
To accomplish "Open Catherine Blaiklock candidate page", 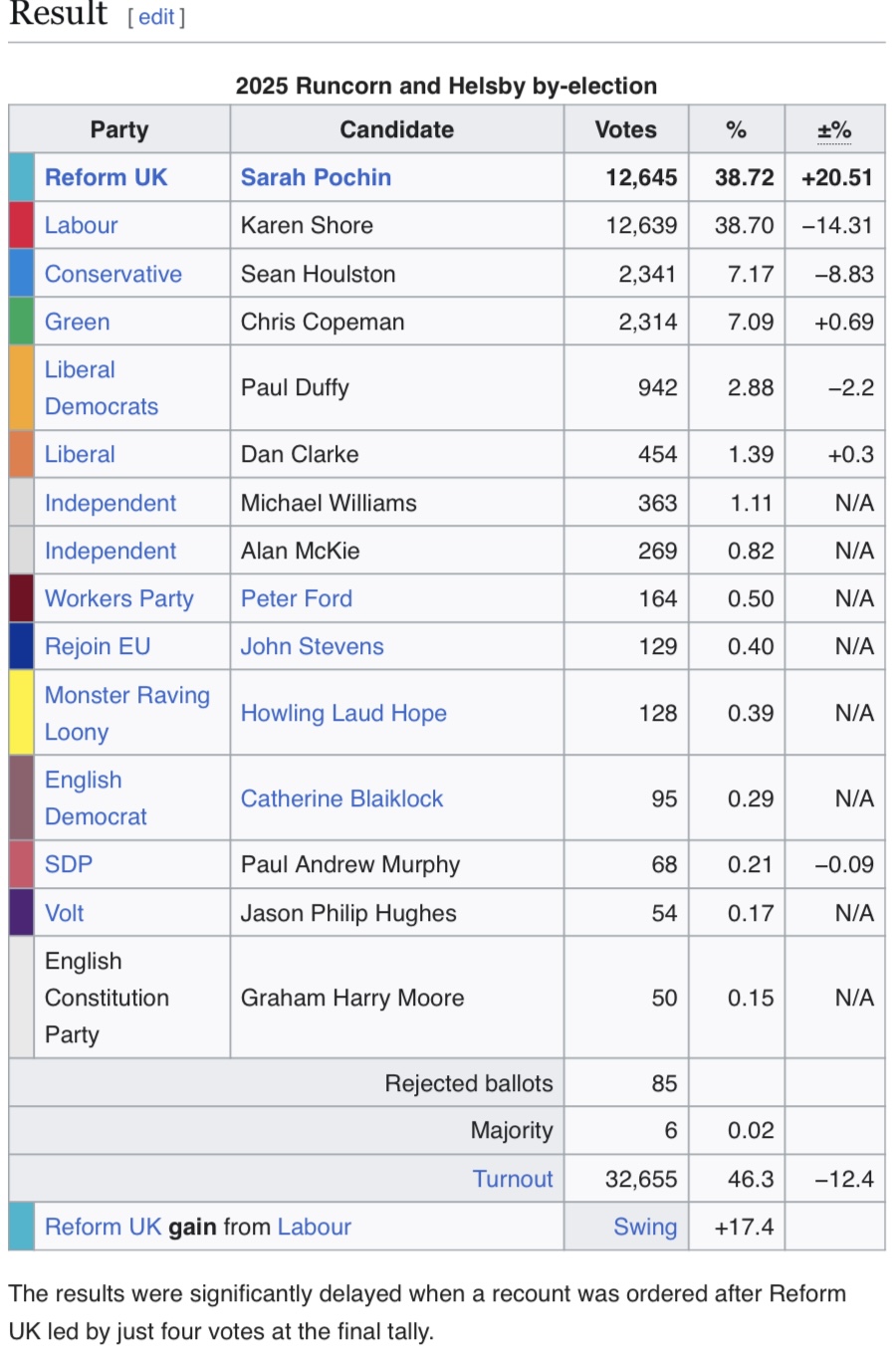I will click(341, 798).
